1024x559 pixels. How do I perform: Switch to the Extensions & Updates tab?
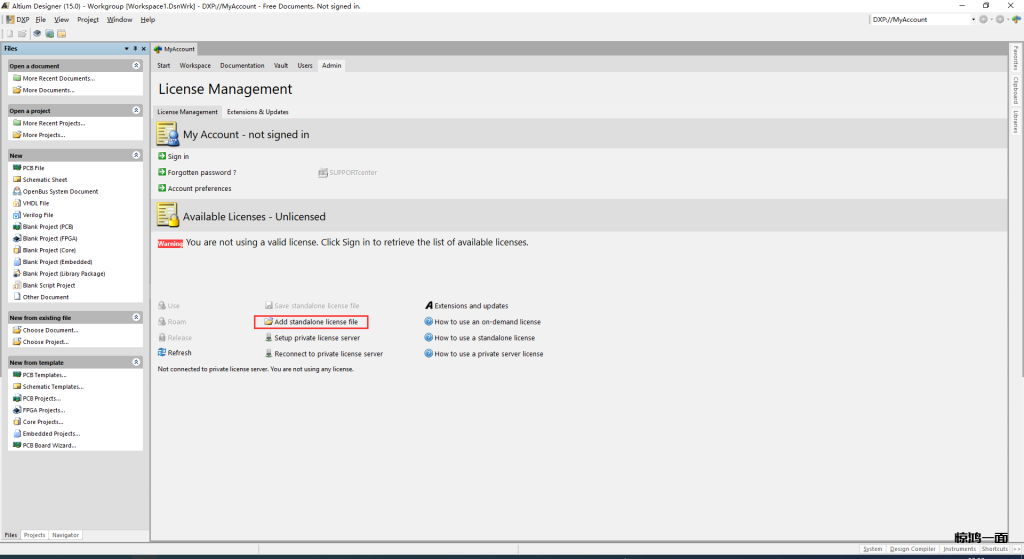point(257,112)
